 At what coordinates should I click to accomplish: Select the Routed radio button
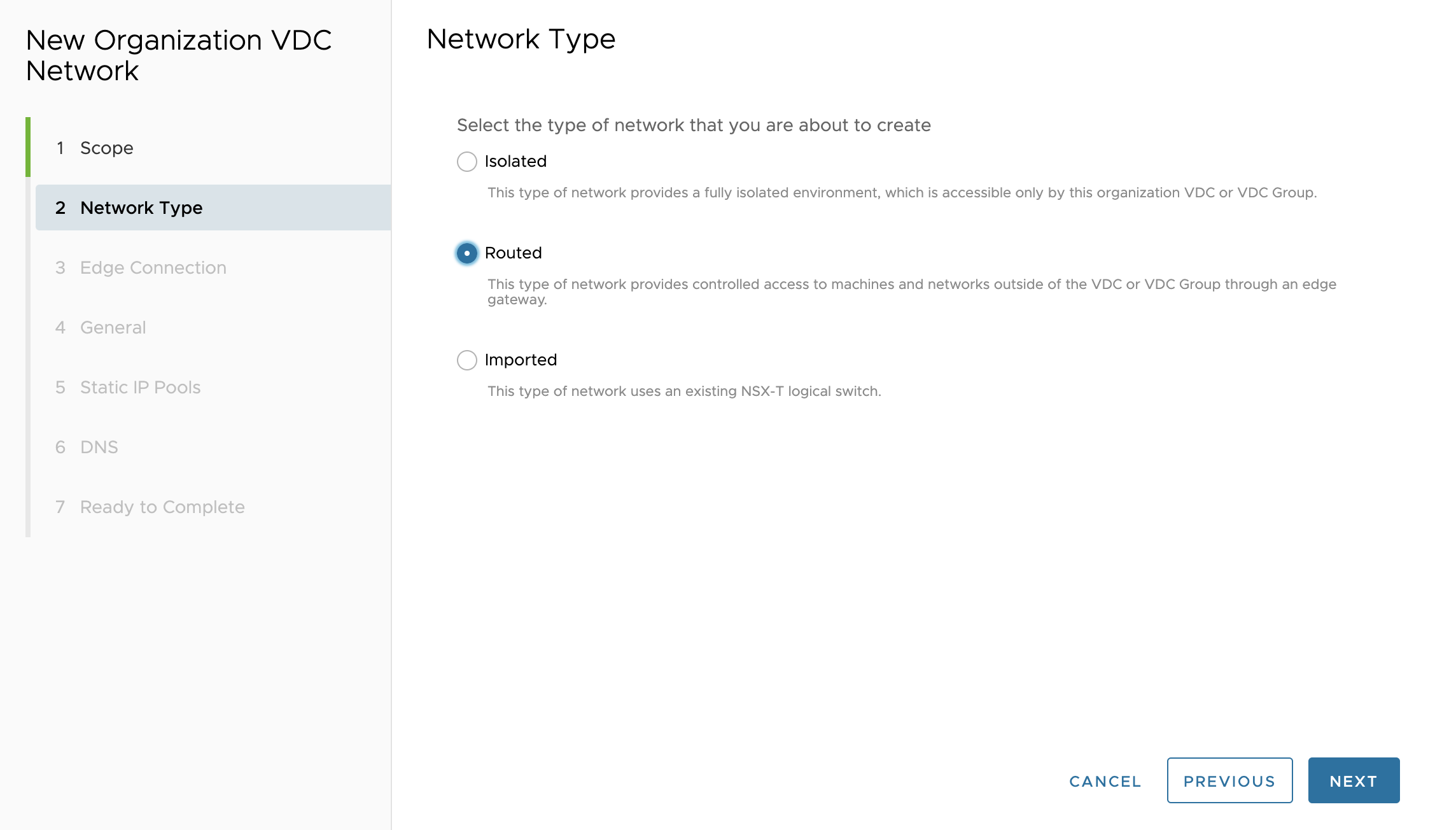pyautogui.click(x=467, y=253)
